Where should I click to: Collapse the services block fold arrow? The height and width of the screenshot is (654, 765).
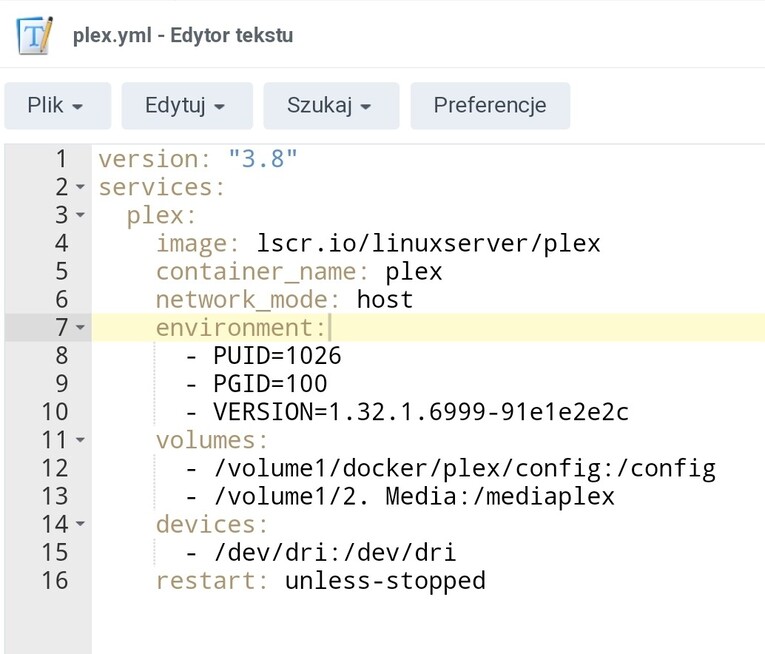[x=80, y=188]
